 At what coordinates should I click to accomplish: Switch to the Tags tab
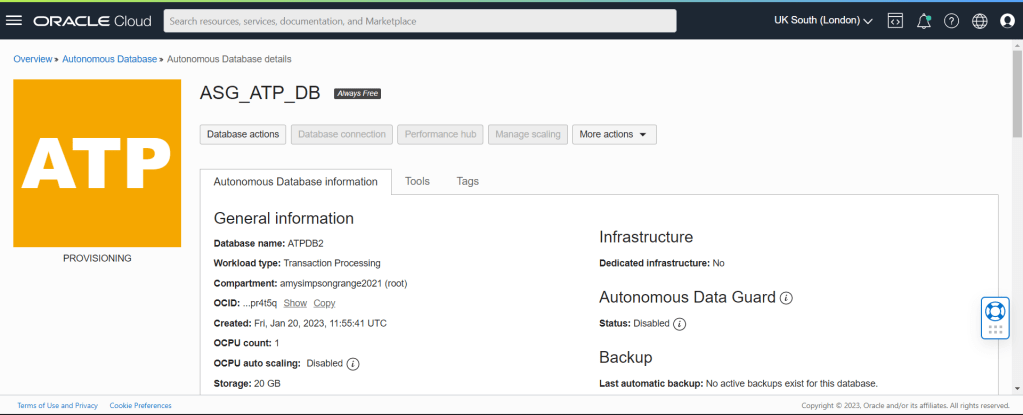tap(467, 181)
